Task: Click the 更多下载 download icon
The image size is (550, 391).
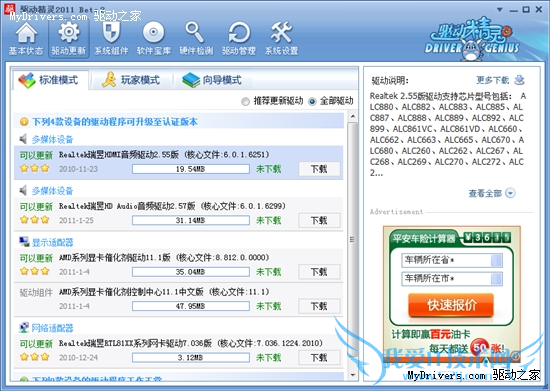Action: click(519, 80)
